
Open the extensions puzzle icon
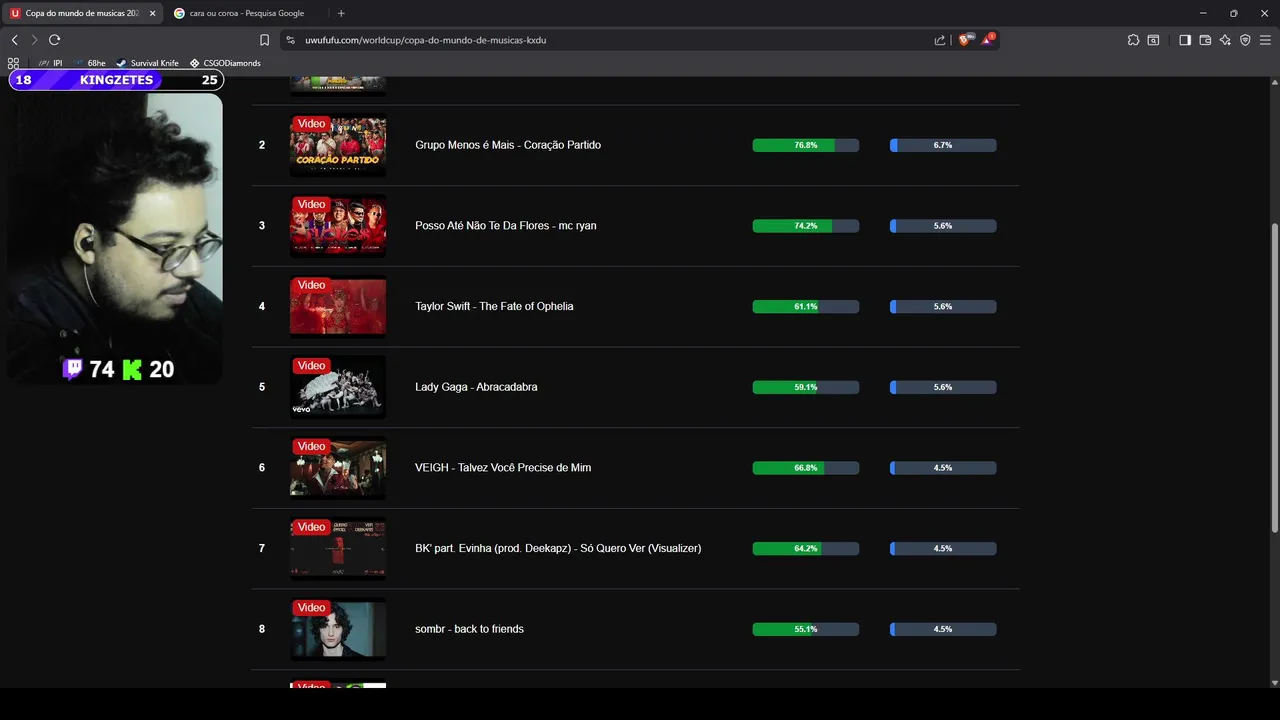pyautogui.click(x=1133, y=40)
